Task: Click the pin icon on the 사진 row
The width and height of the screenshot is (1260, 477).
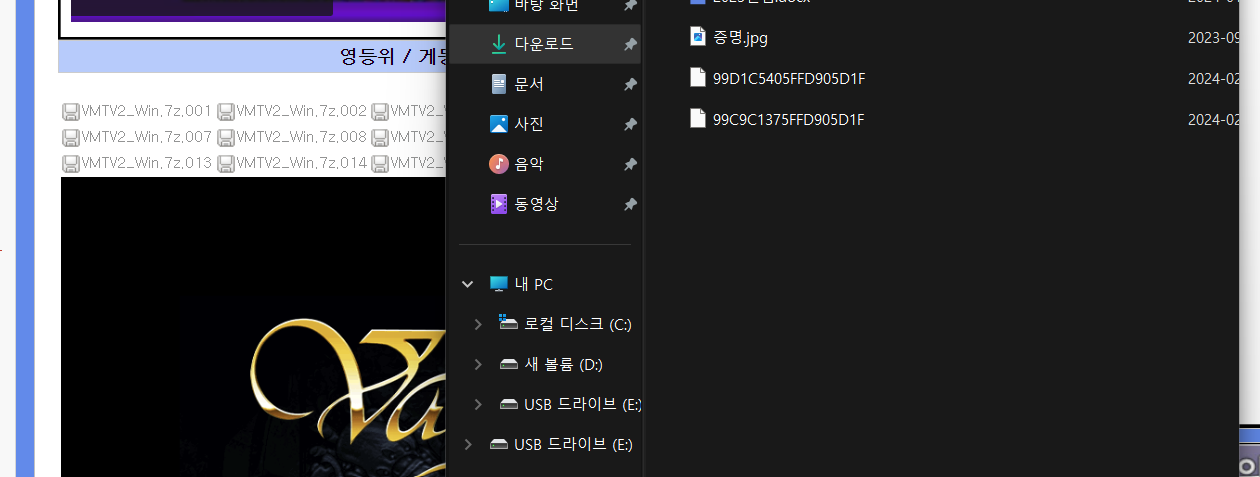Action: 630,125
